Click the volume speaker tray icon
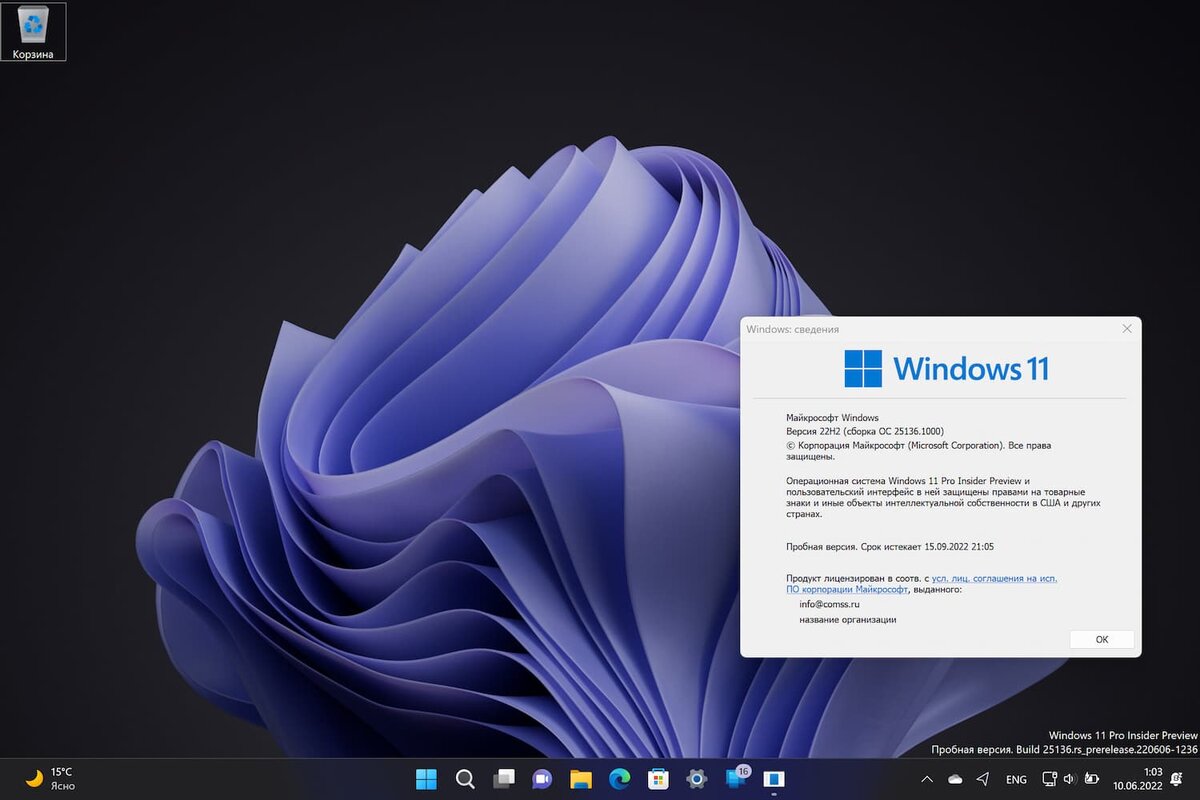The image size is (1200, 800). click(1069, 779)
